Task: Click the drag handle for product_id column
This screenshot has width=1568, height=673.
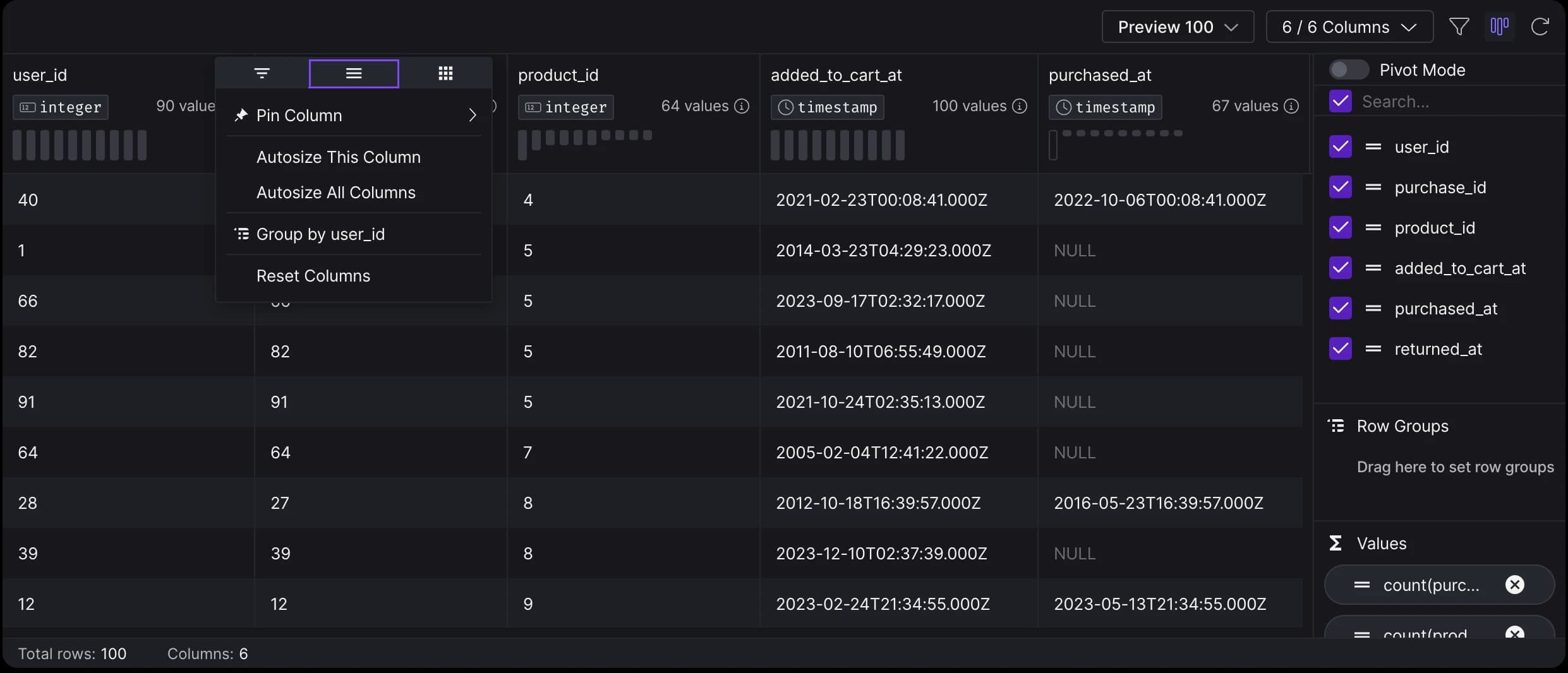Action: coord(1373,228)
